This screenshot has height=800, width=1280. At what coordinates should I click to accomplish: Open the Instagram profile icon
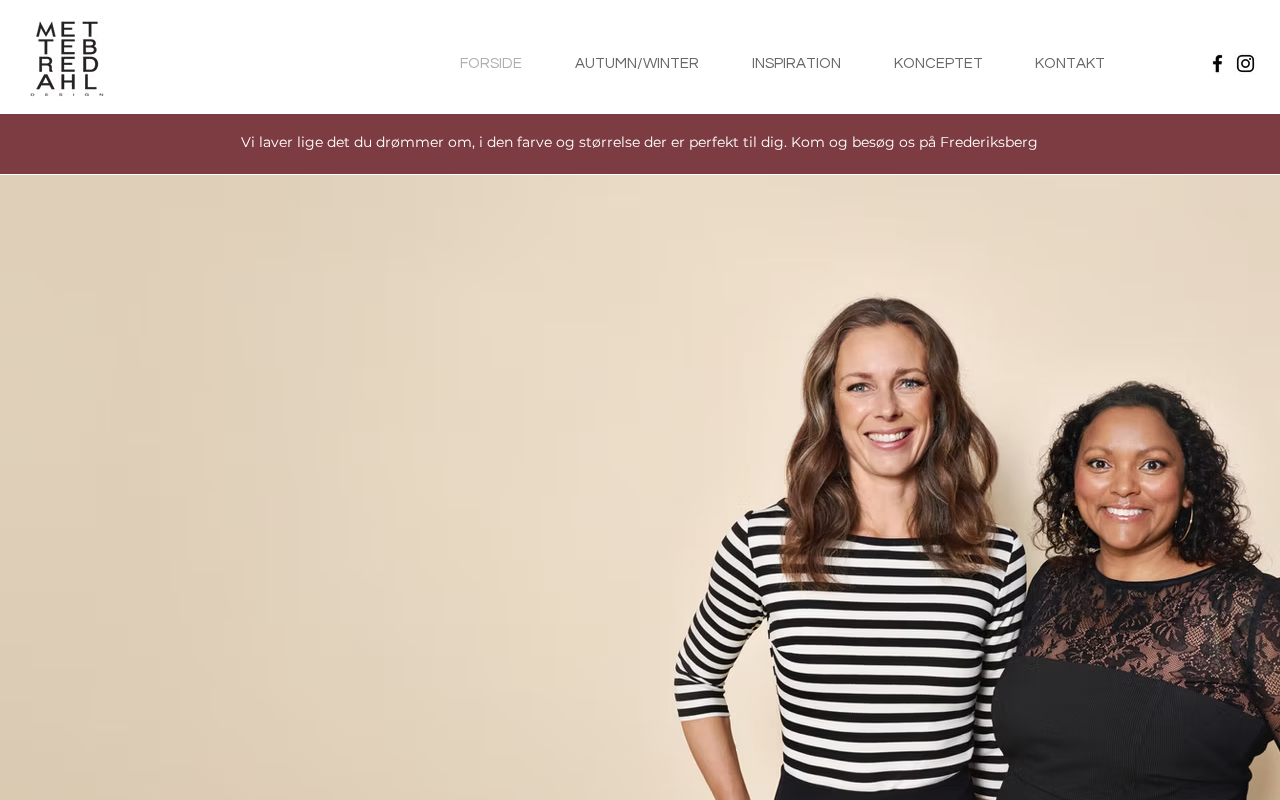(1245, 63)
